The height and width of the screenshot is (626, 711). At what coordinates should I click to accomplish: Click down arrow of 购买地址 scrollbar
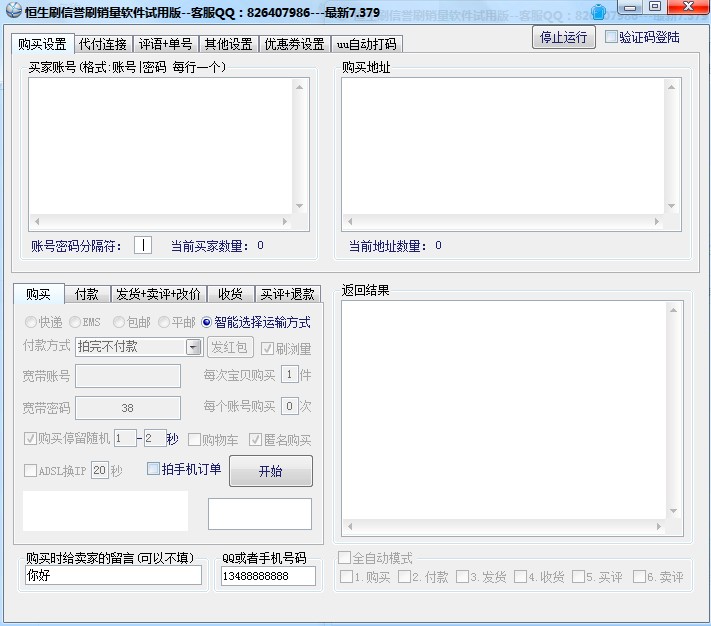(672, 206)
